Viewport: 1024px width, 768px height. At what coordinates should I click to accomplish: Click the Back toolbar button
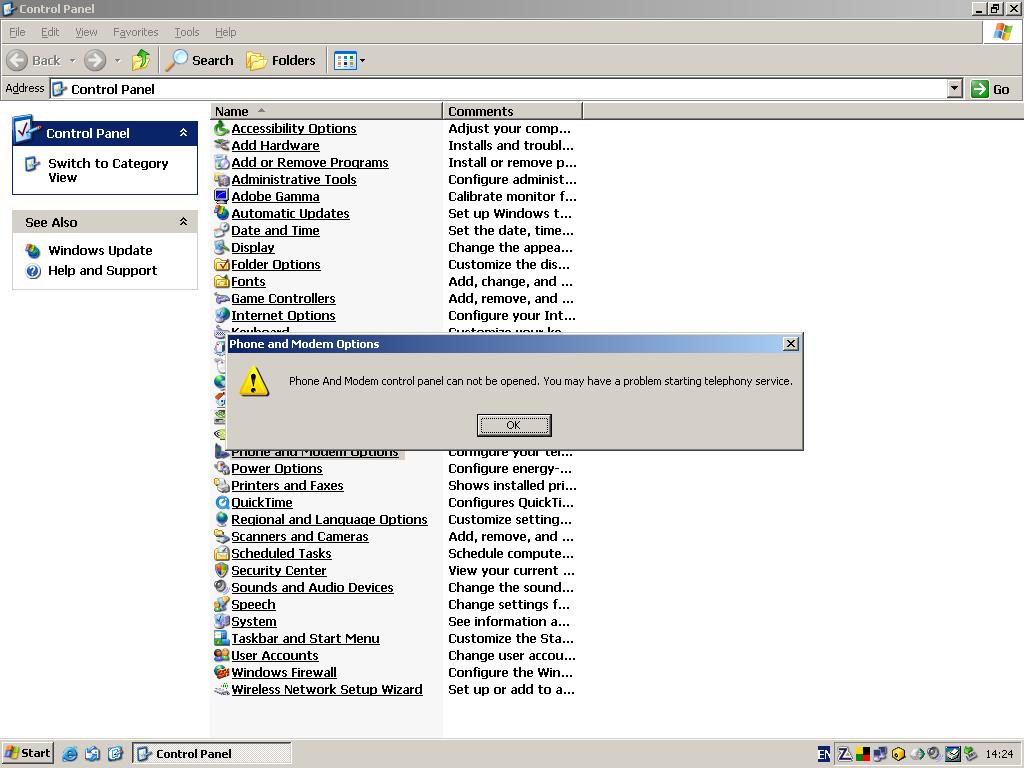point(34,61)
